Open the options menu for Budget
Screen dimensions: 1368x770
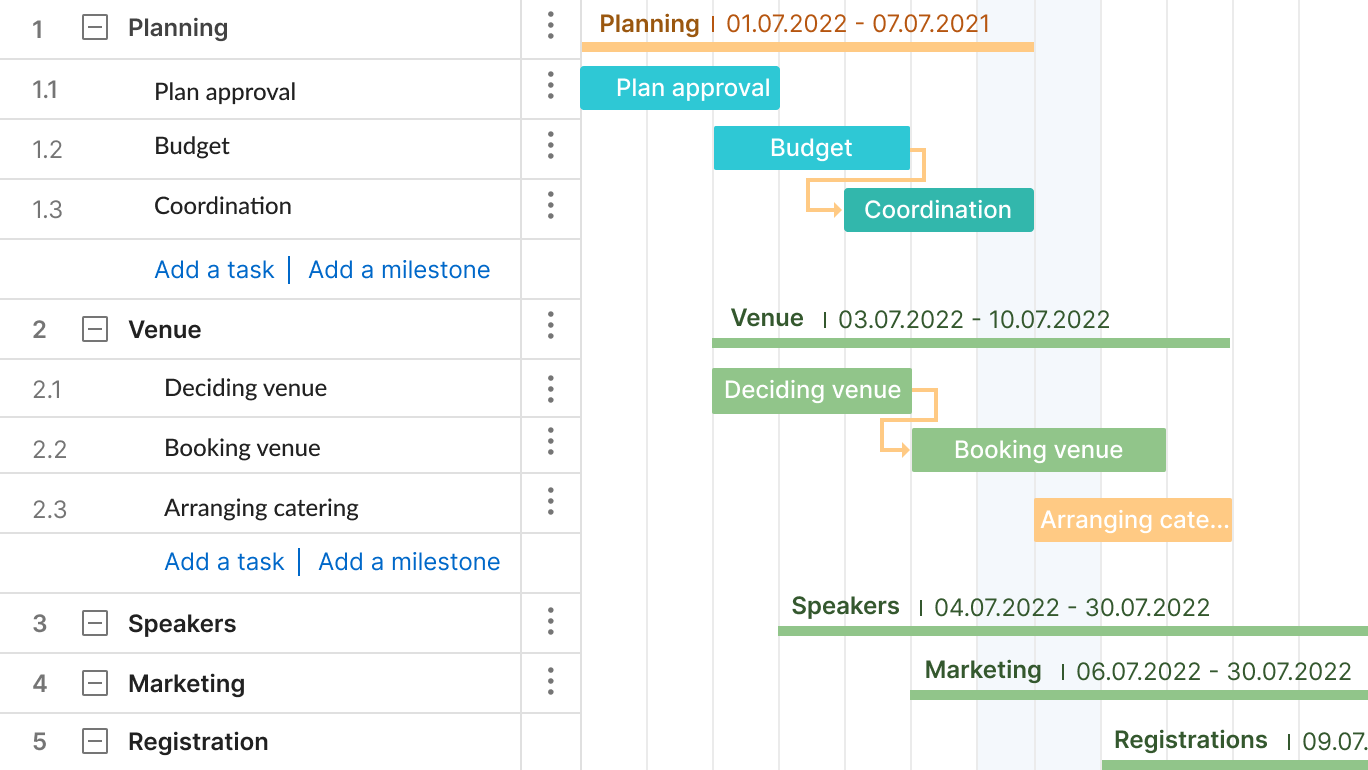[x=551, y=147]
